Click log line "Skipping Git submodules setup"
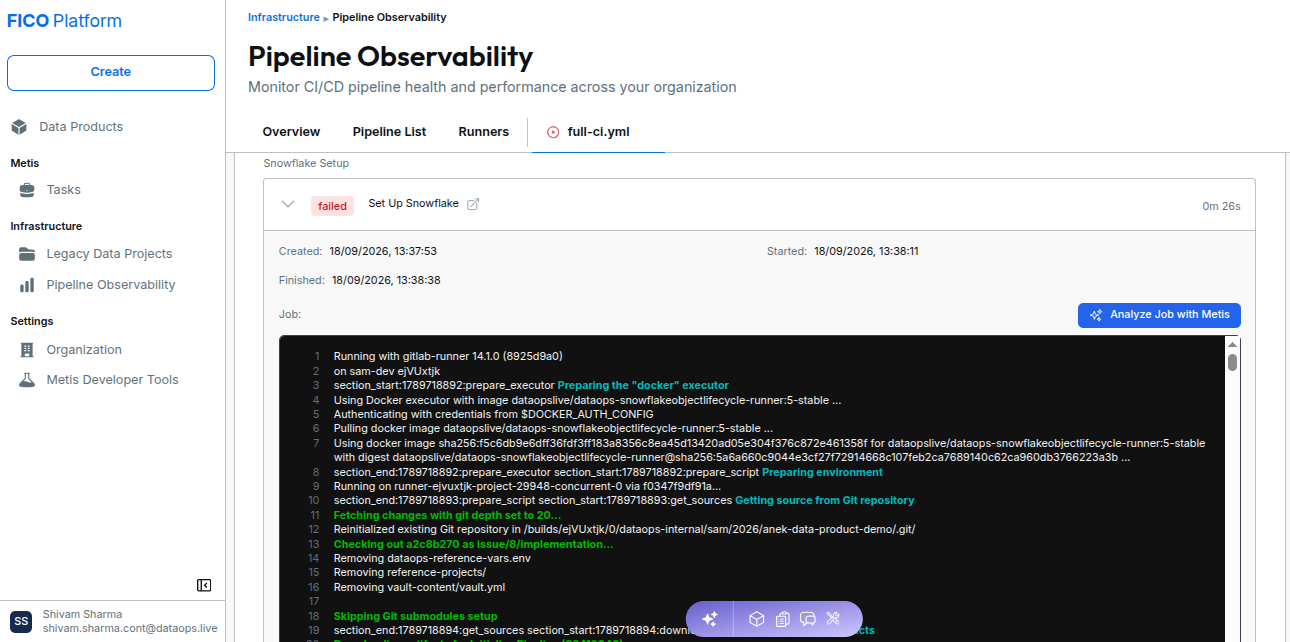 415,616
